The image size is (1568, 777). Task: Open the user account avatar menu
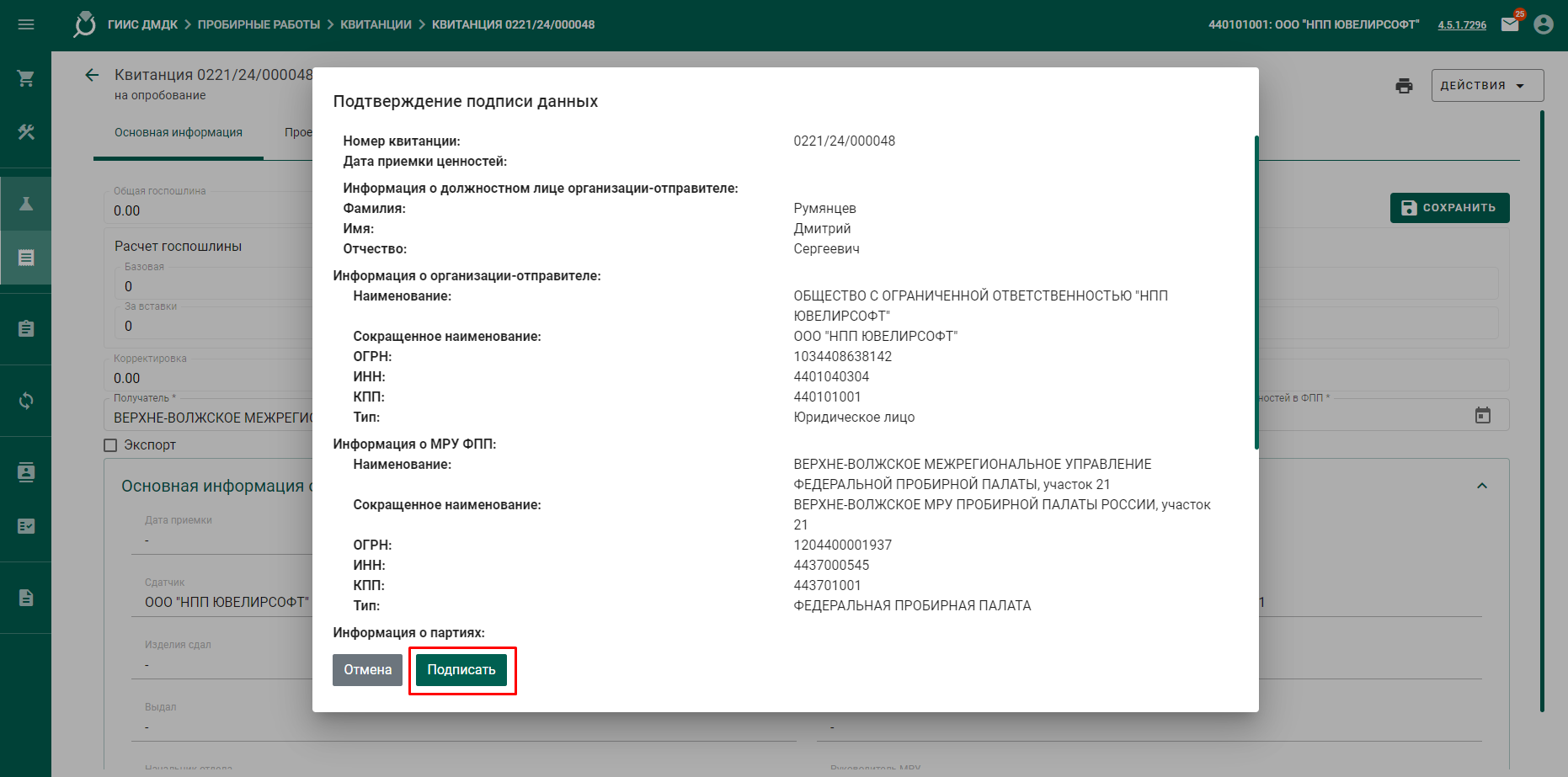(x=1544, y=24)
